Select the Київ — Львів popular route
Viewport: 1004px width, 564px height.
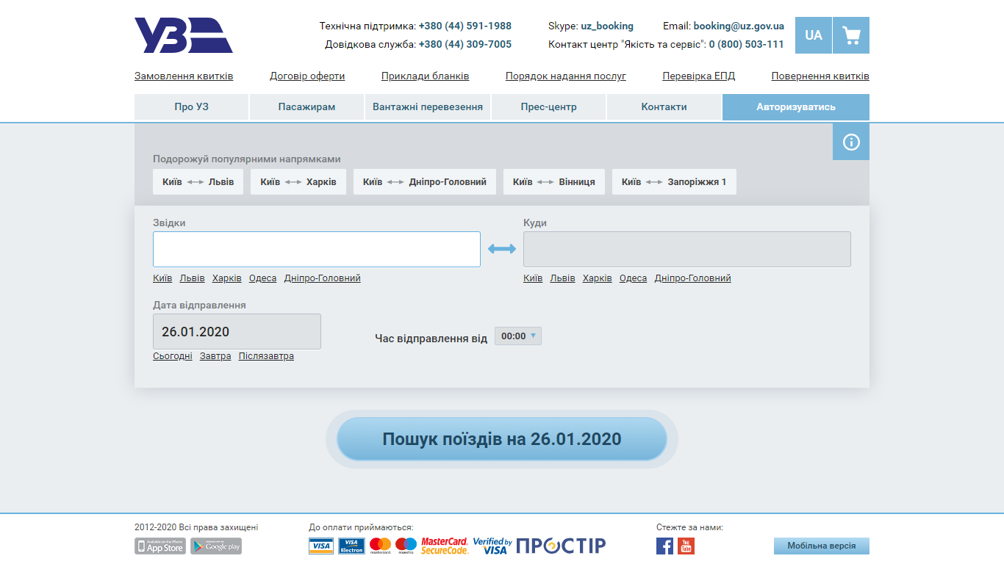point(198,182)
